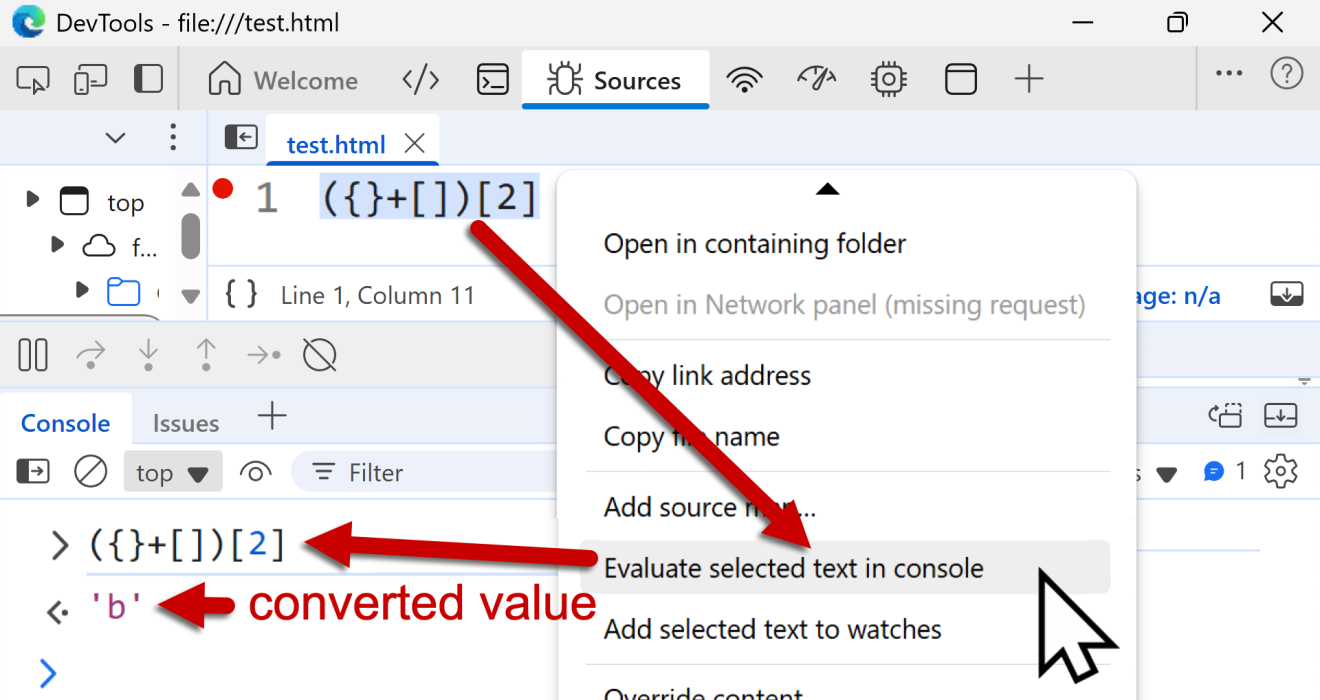Select the inspect element tool
Image resolution: width=1320 pixels, height=700 pixels.
coord(32,79)
